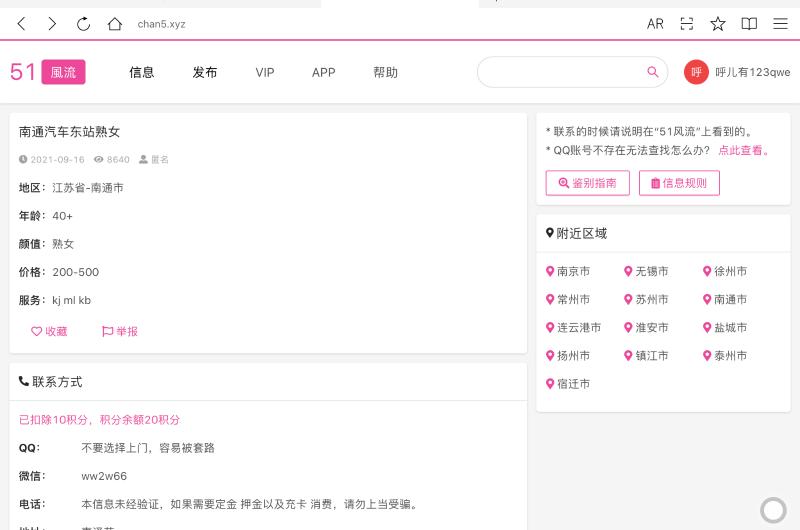
Task: Open the 鉴别指南 button
Action: pyautogui.click(x=587, y=183)
